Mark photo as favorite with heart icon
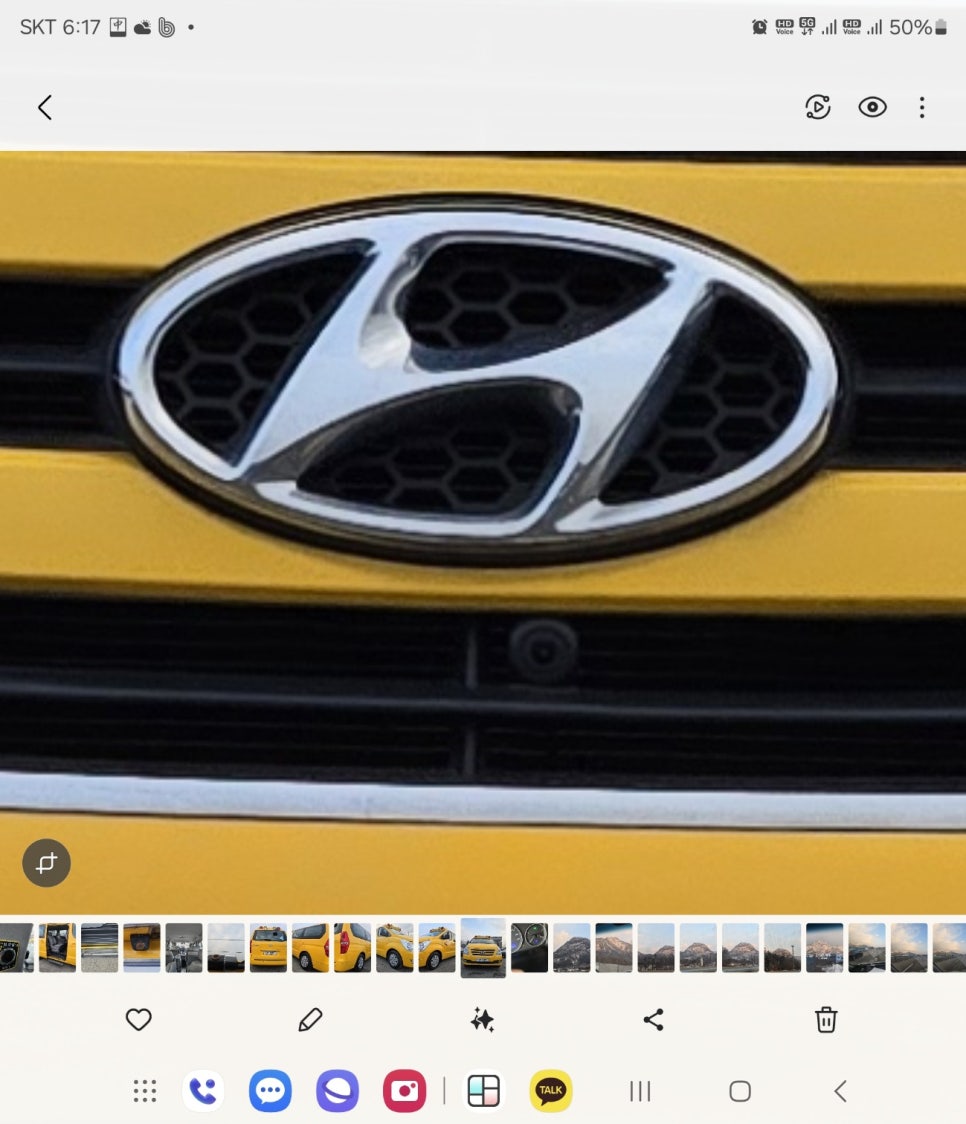The height and width of the screenshot is (1124, 966). pyautogui.click(x=138, y=1019)
